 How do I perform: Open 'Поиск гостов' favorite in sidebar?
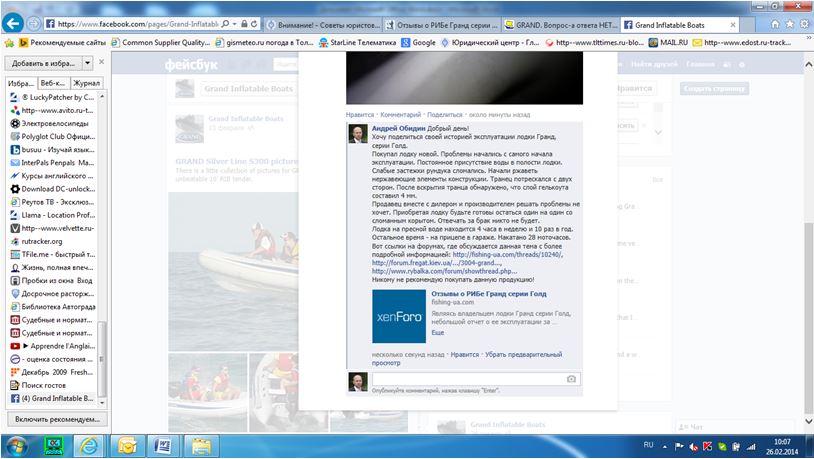[x=38, y=385]
